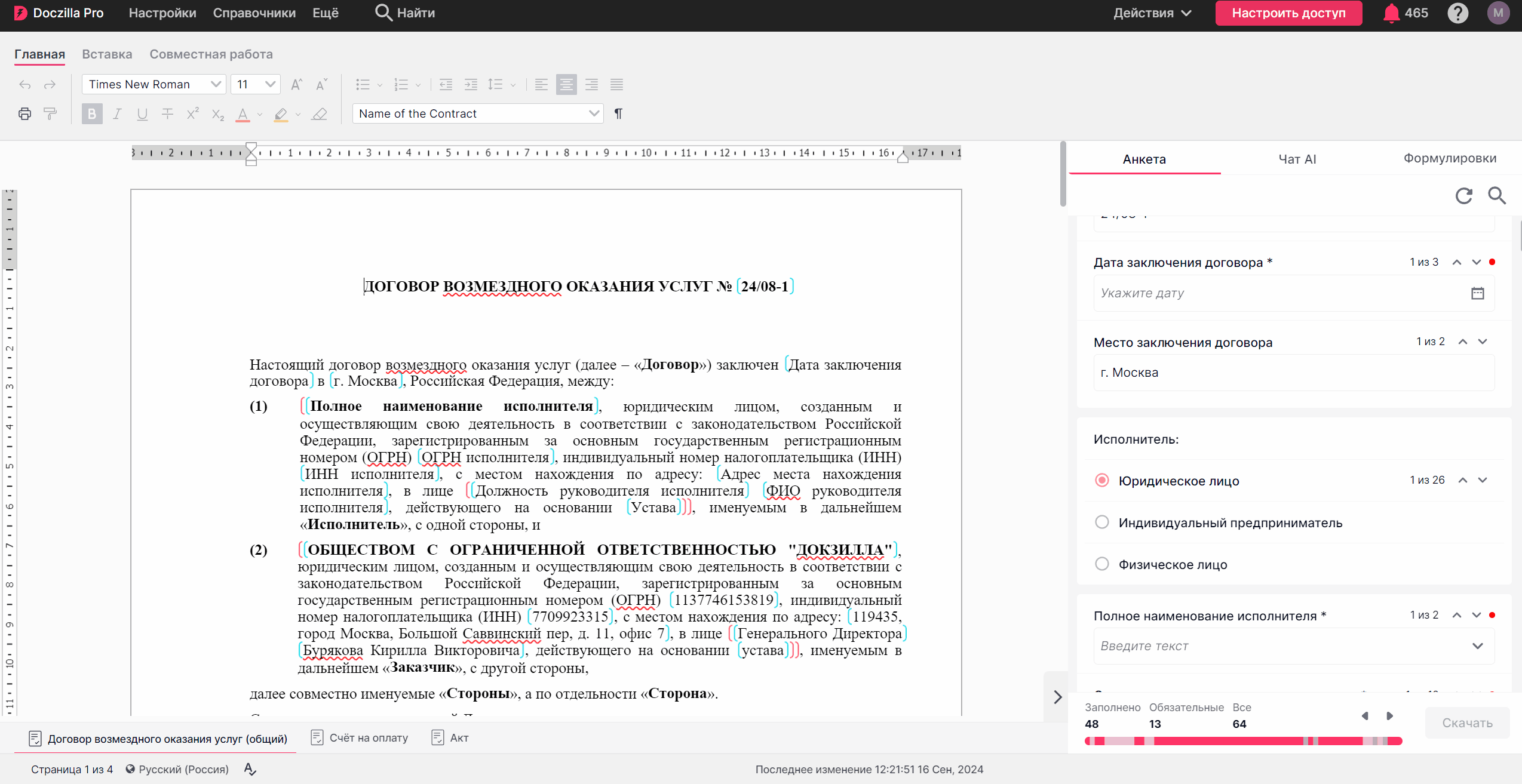Select Физическое лицо radio option
Image resolution: width=1522 pixels, height=784 pixels.
pyautogui.click(x=1102, y=564)
